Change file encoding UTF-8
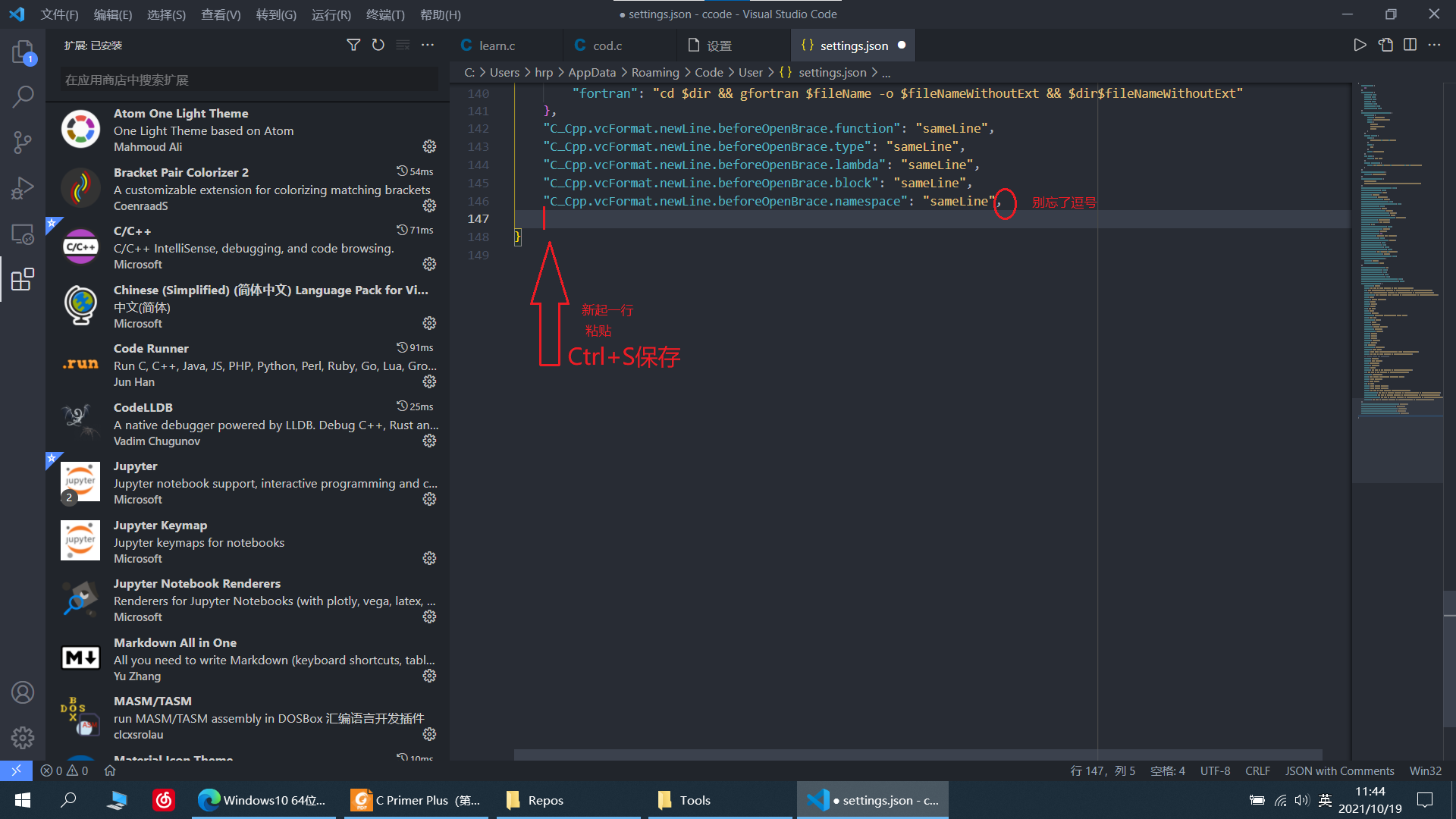 pyautogui.click(x=1215, y=770)
